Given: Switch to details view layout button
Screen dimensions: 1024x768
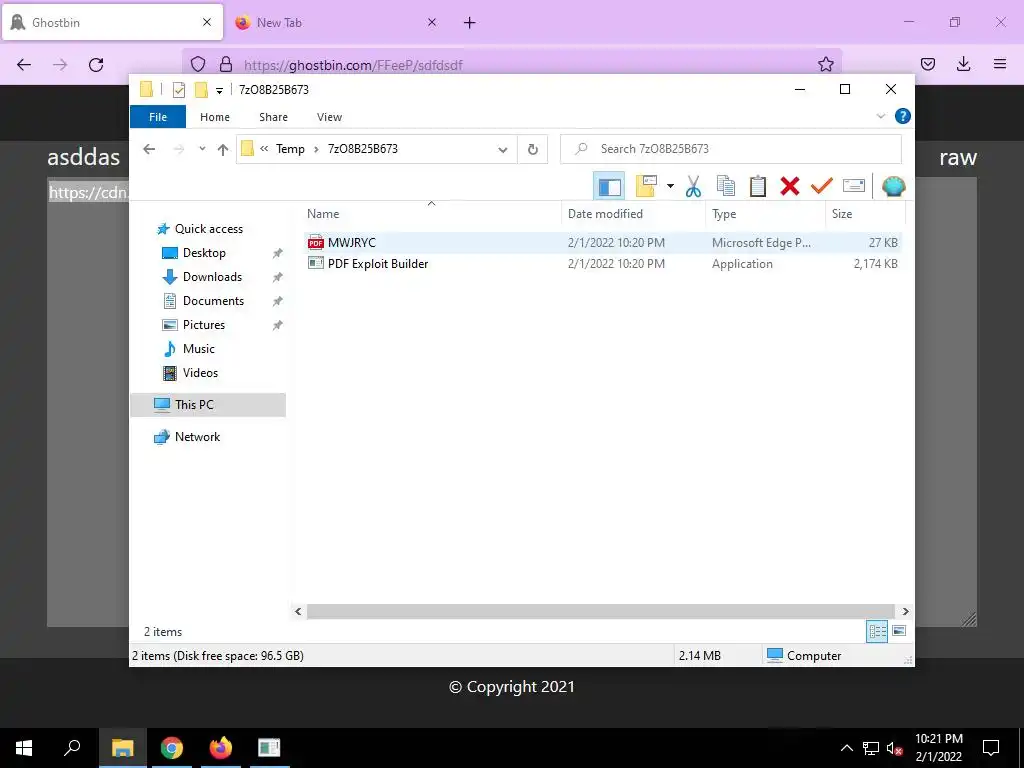Looking at the screenshot, I should pyautogui.click(x=877, y=631).
